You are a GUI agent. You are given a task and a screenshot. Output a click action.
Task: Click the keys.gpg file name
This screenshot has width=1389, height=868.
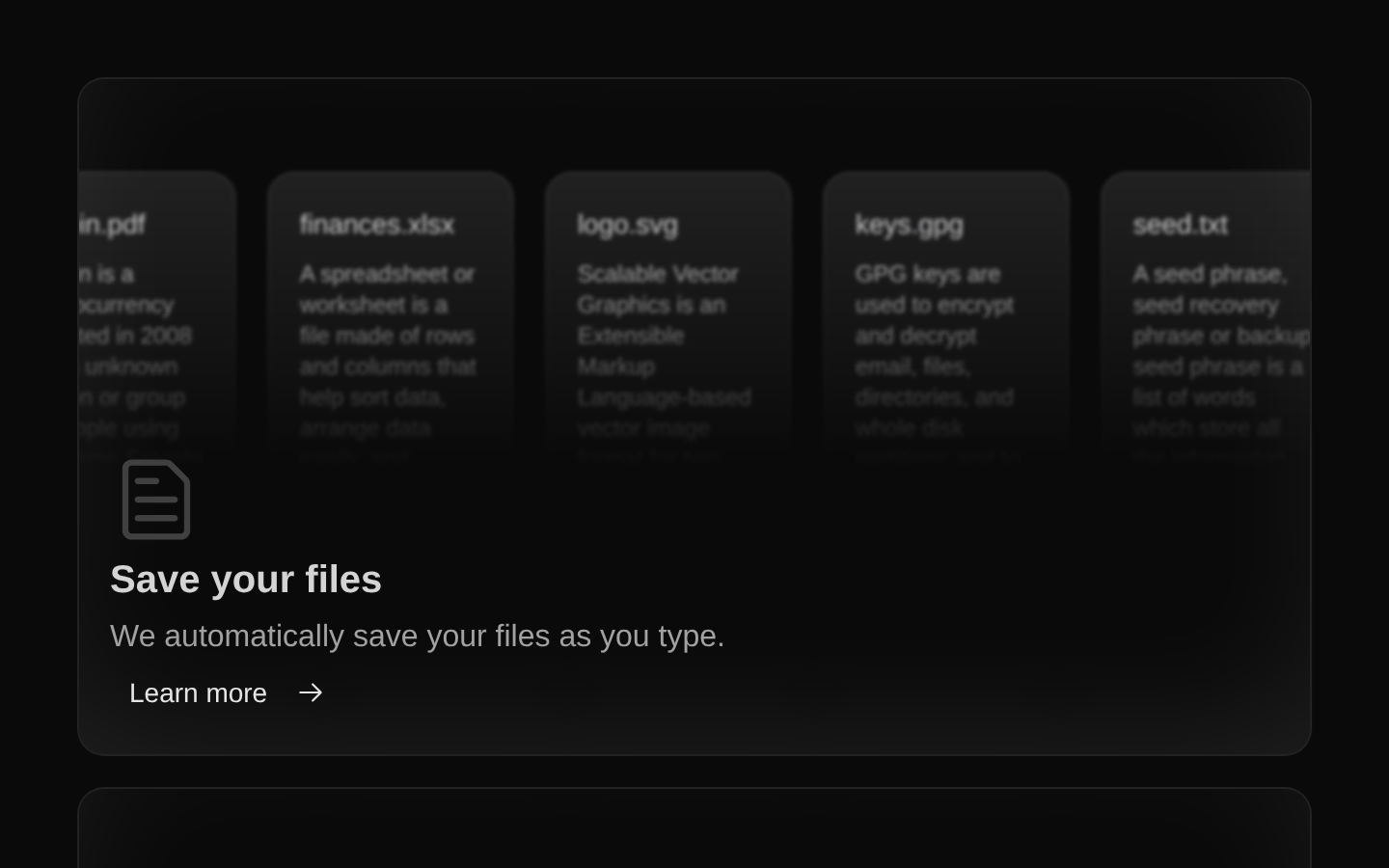909,224
